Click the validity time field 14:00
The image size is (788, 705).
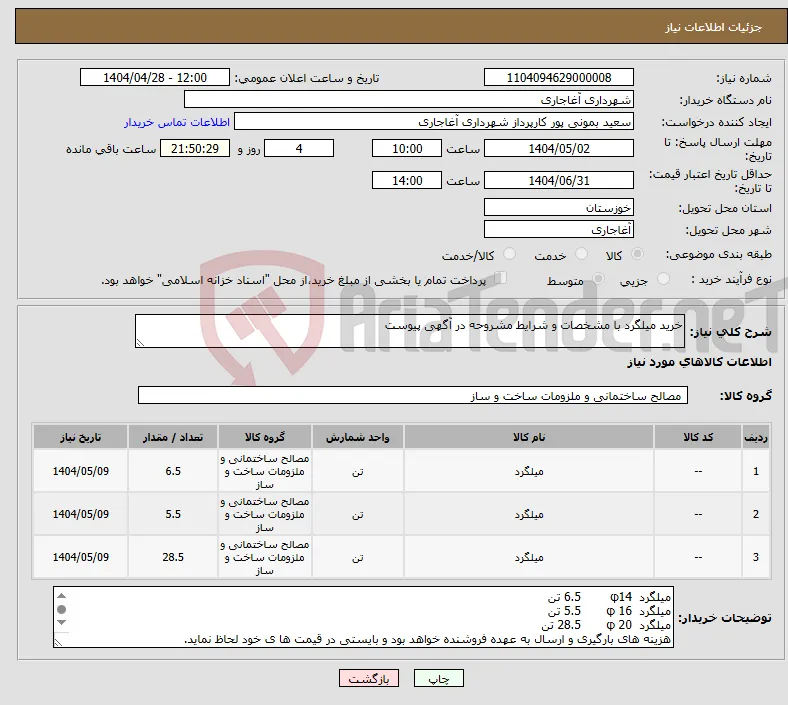pos(407,180)
